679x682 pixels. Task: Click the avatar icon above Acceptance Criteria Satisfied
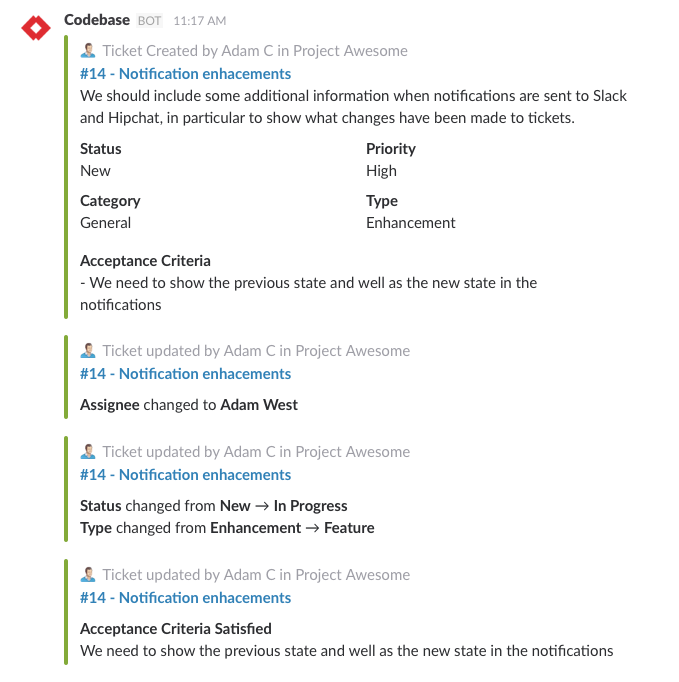(x=88, y=575)
